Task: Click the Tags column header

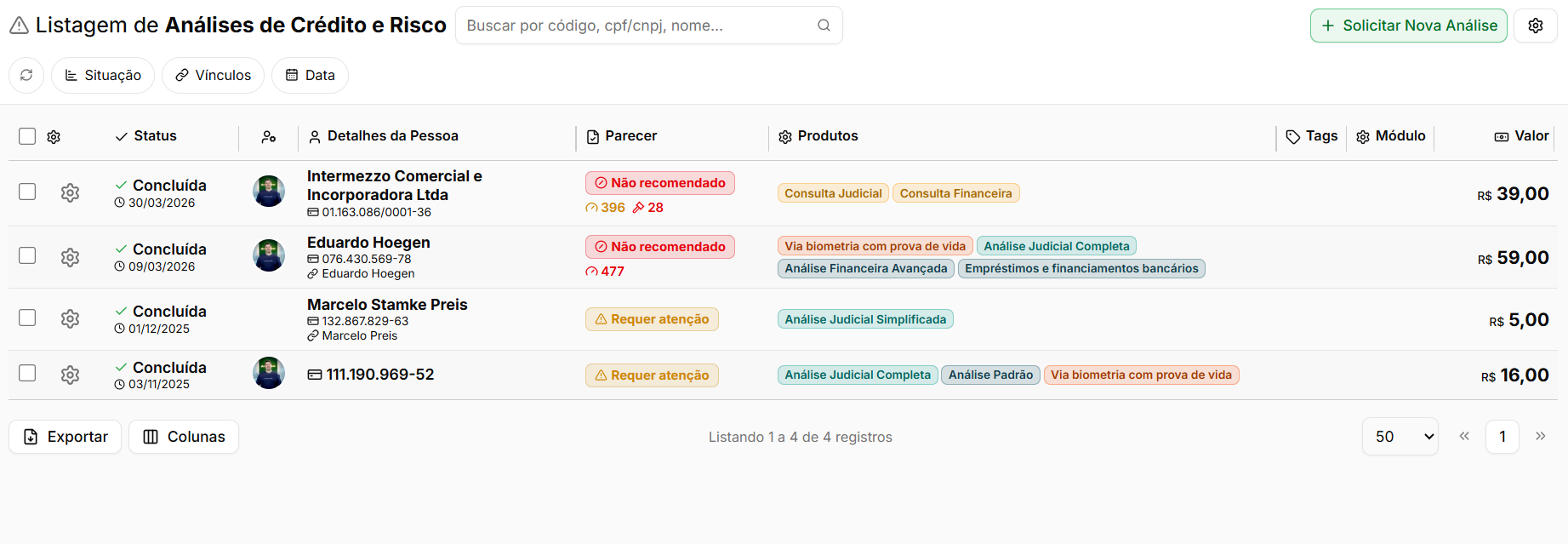Action: [x=1312, y=136]
